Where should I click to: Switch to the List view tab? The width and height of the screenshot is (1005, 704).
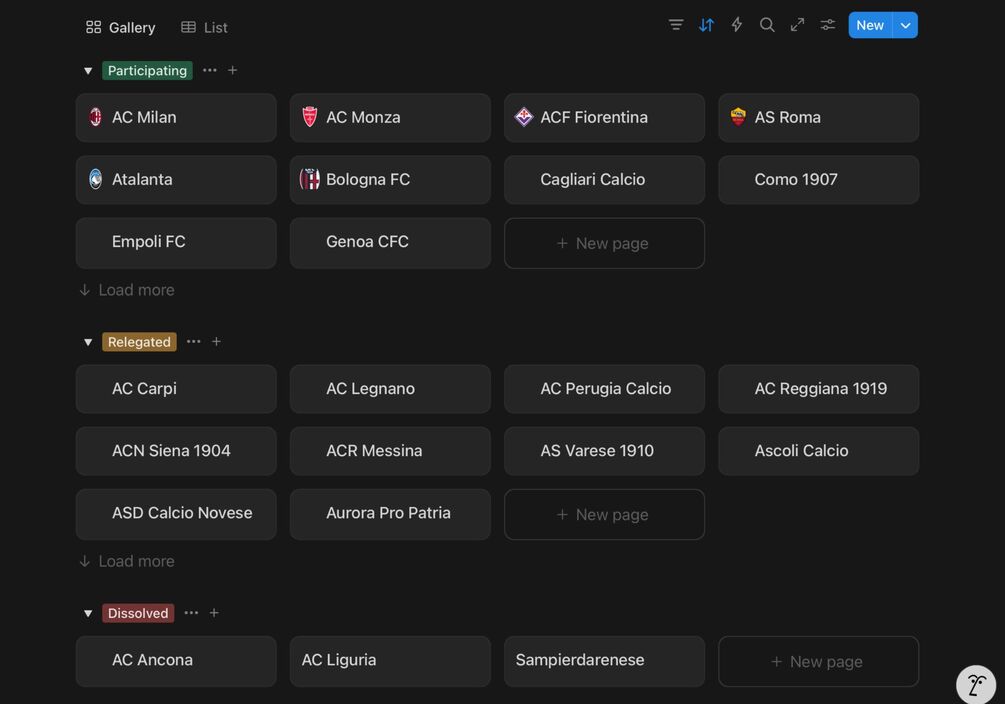click(204, 27)
